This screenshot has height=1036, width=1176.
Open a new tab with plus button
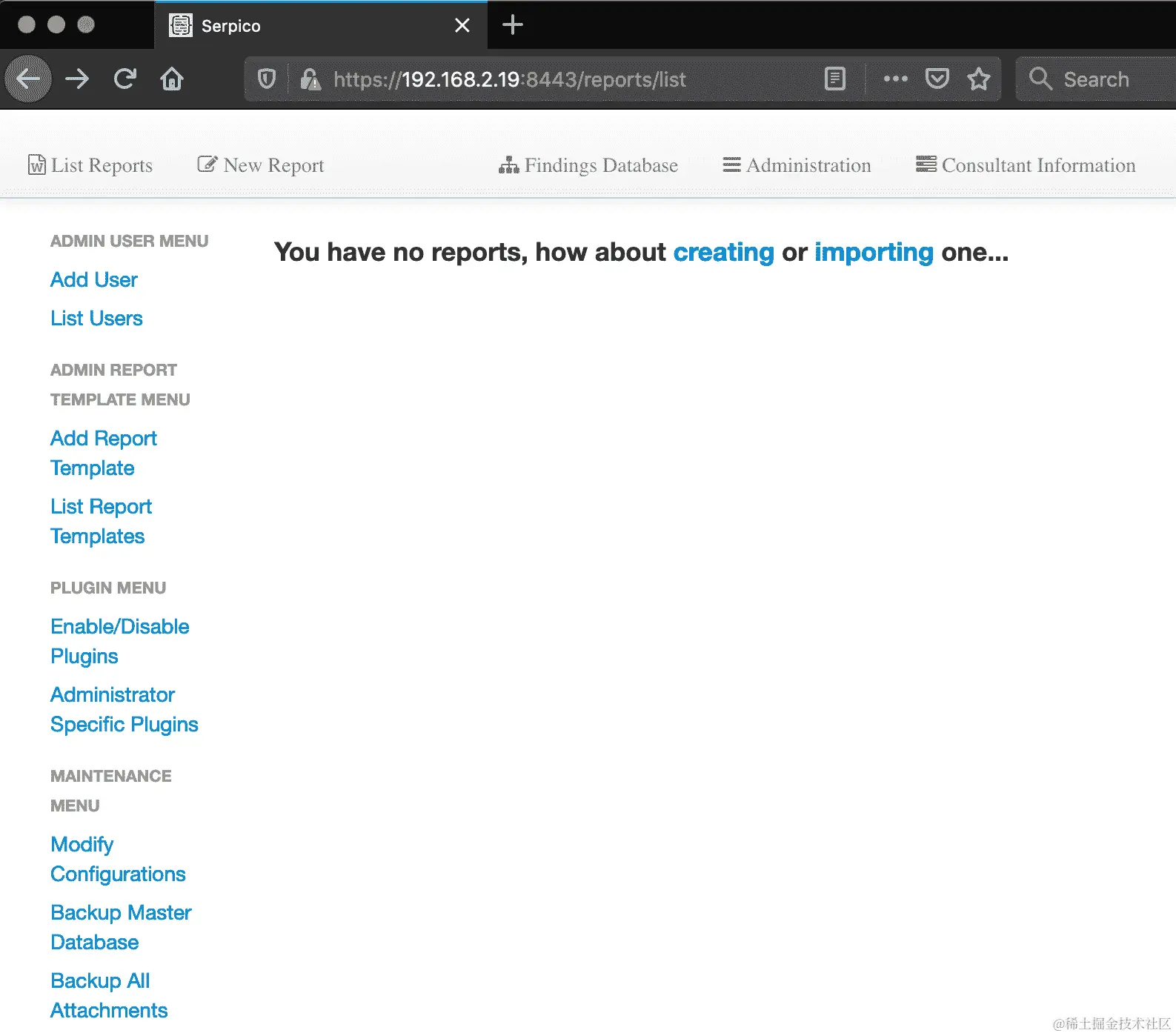(x=513, y=25)
